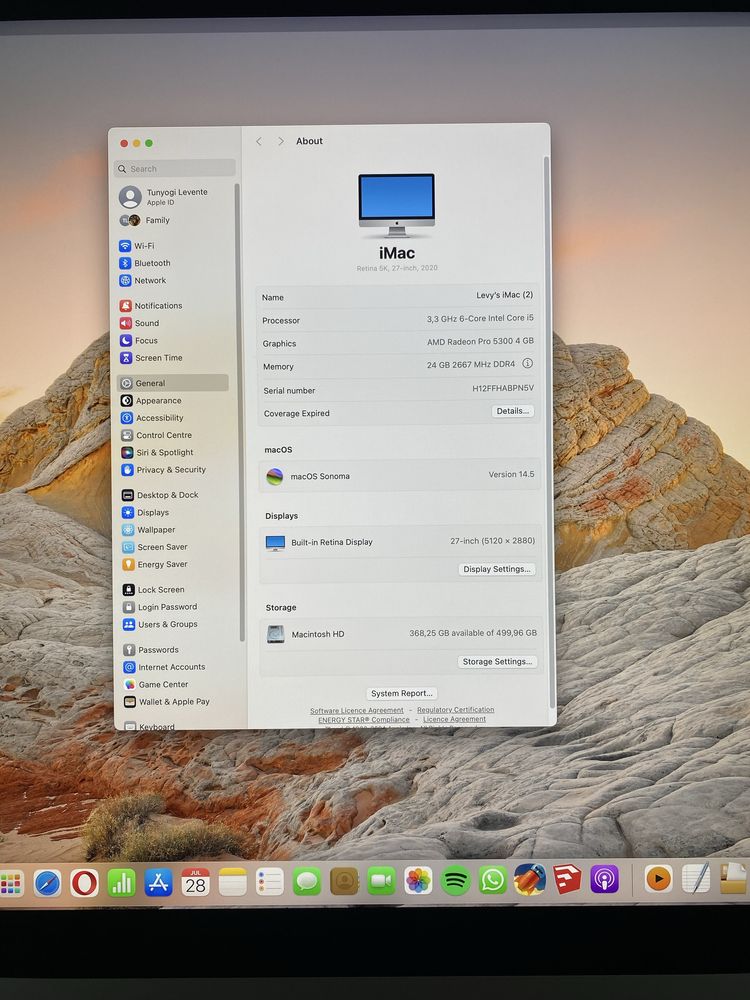Click the About pane vertical scrollbar

(x=548, y=431)
